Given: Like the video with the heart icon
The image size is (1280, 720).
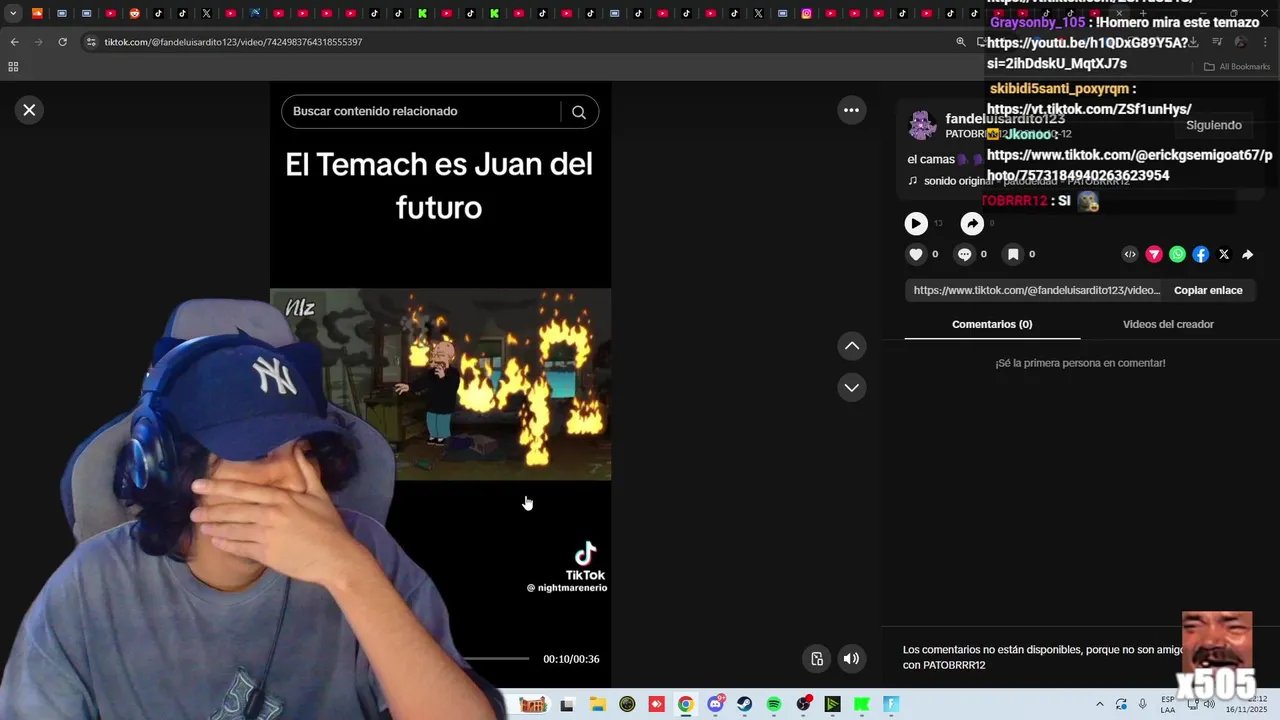Looking at the screenshot, I should tap(916, 254).
